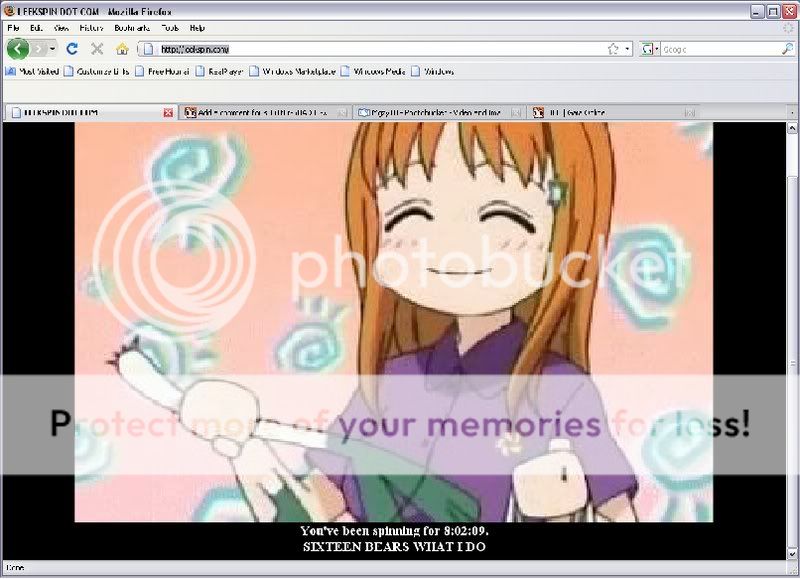Viewport: 800px width, 579px height.
Task: Open the back-history dropdown arrow
Action: coord(52,48)
